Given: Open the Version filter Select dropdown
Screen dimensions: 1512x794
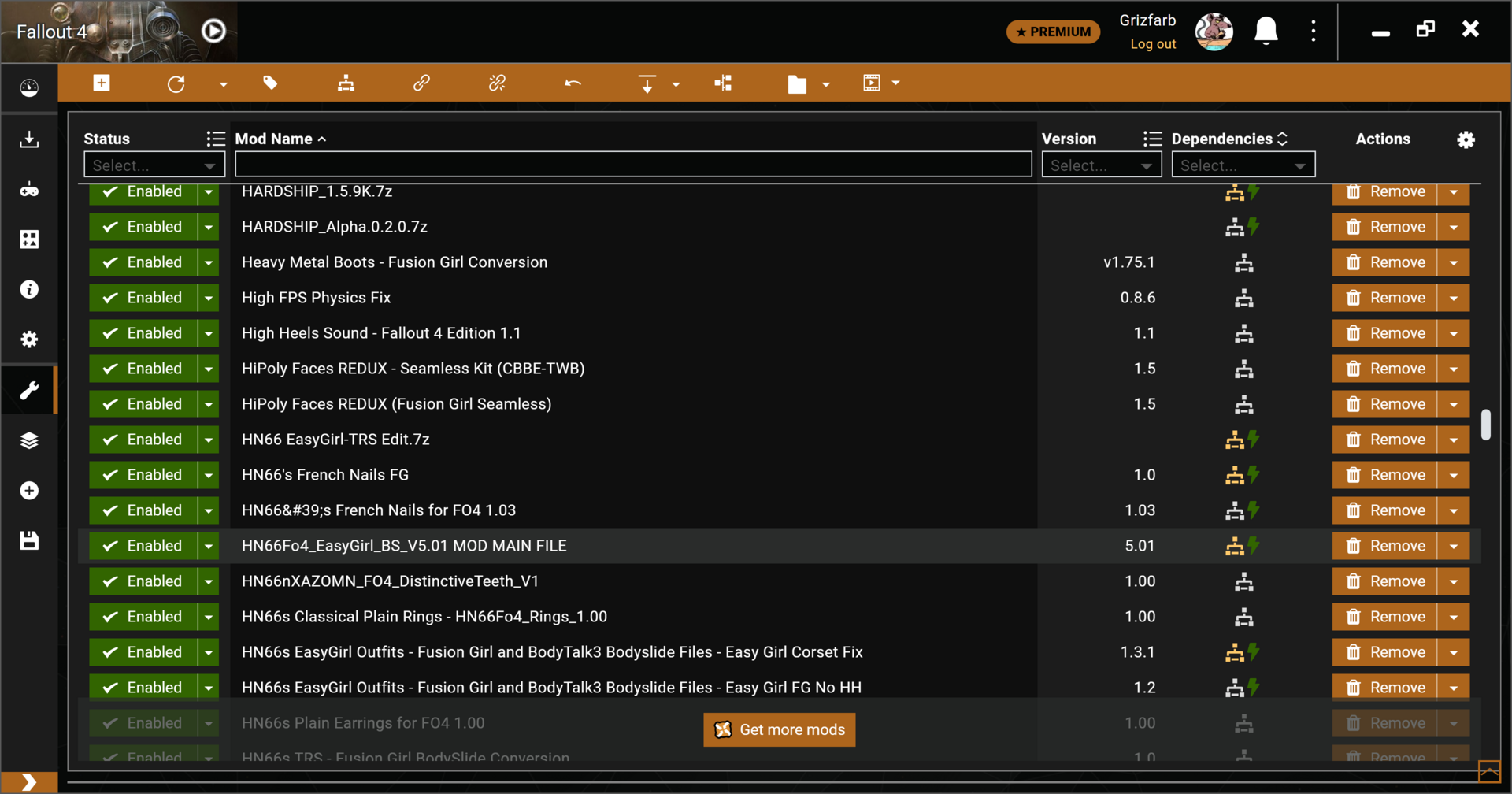Looking at the screenshot, I should pos(1101,165).
